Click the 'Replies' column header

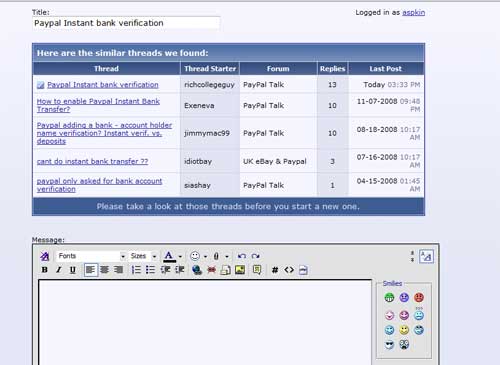(x=332, y=69)
